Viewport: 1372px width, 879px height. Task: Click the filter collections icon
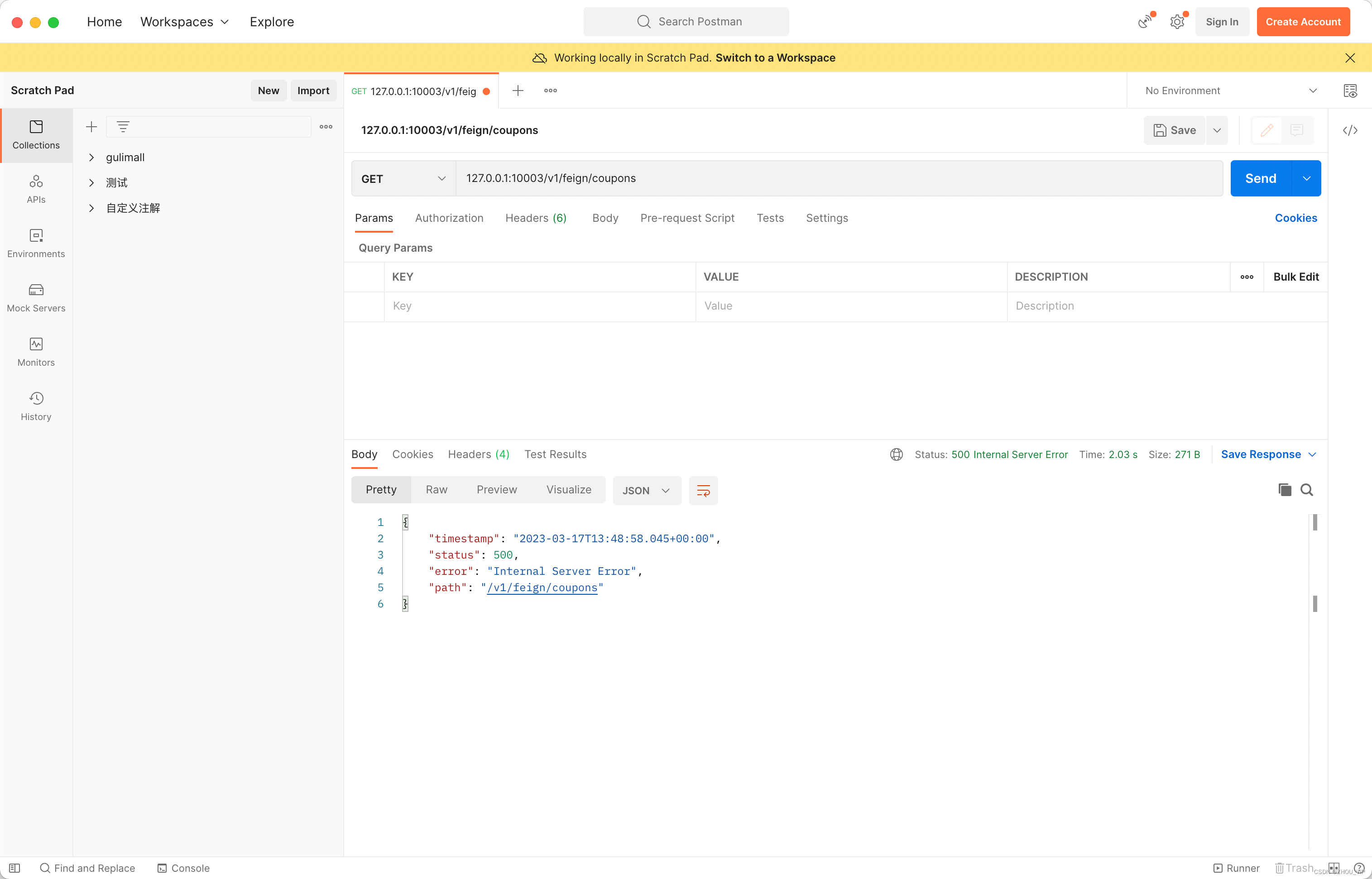point(123,127)
